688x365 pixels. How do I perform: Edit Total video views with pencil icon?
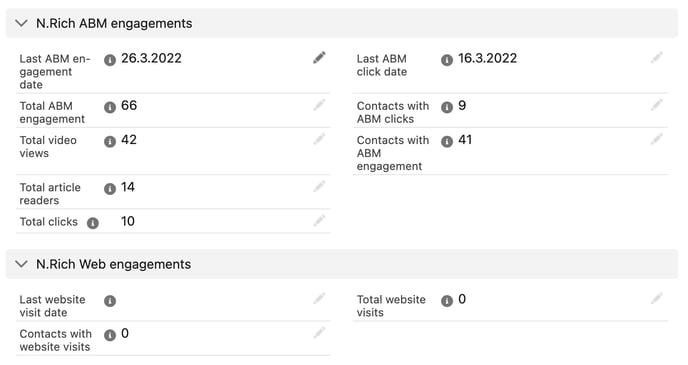tap(319, 139)
